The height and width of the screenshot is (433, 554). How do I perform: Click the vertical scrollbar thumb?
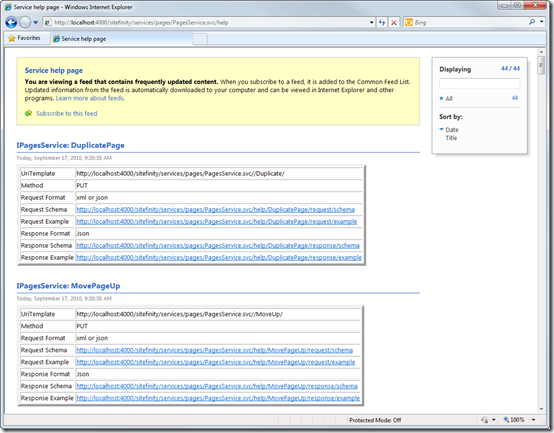[541, 65]
